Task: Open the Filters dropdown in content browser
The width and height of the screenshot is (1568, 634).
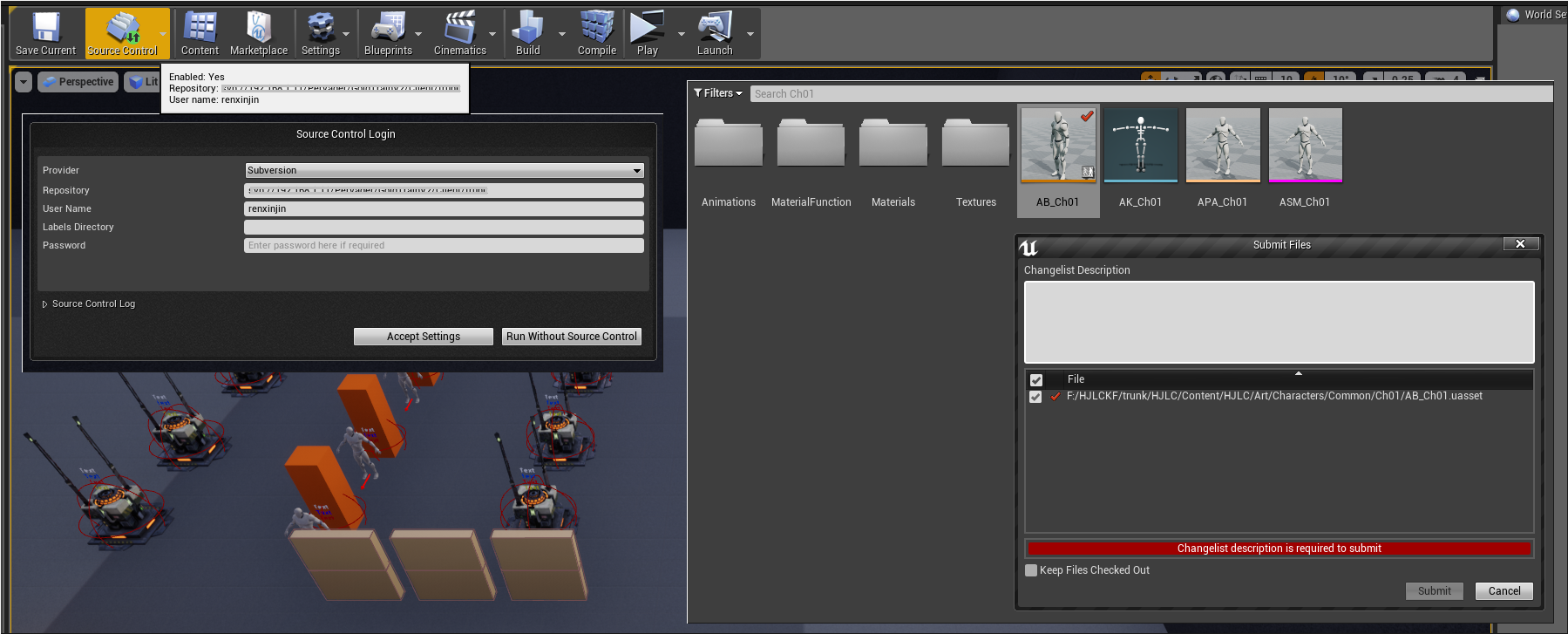Action: coord(718,93)
